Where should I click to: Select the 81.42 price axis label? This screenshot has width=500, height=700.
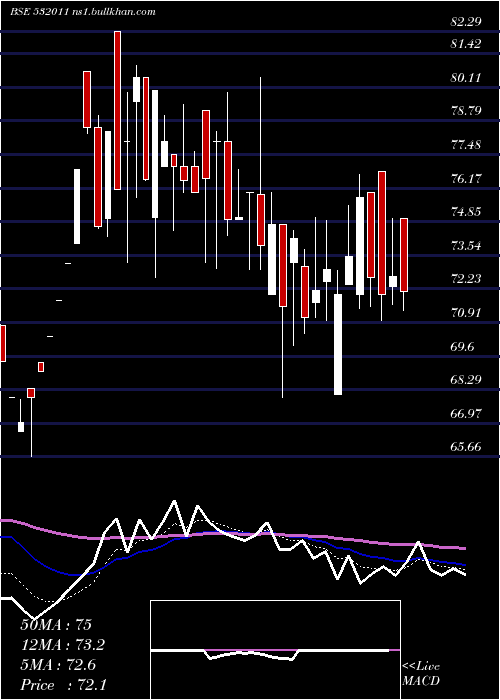466,44
